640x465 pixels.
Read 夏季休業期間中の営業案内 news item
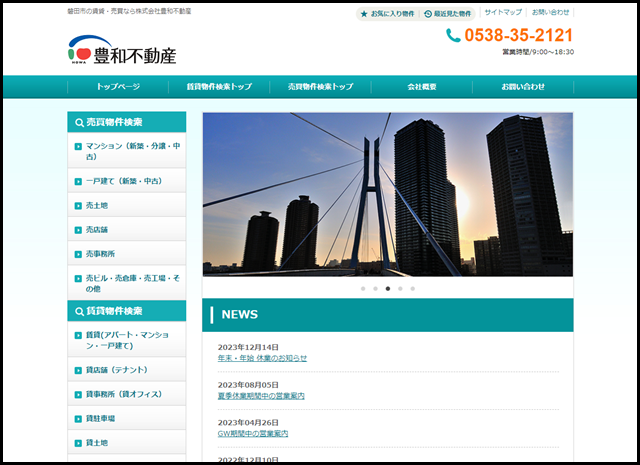[260, 396]
